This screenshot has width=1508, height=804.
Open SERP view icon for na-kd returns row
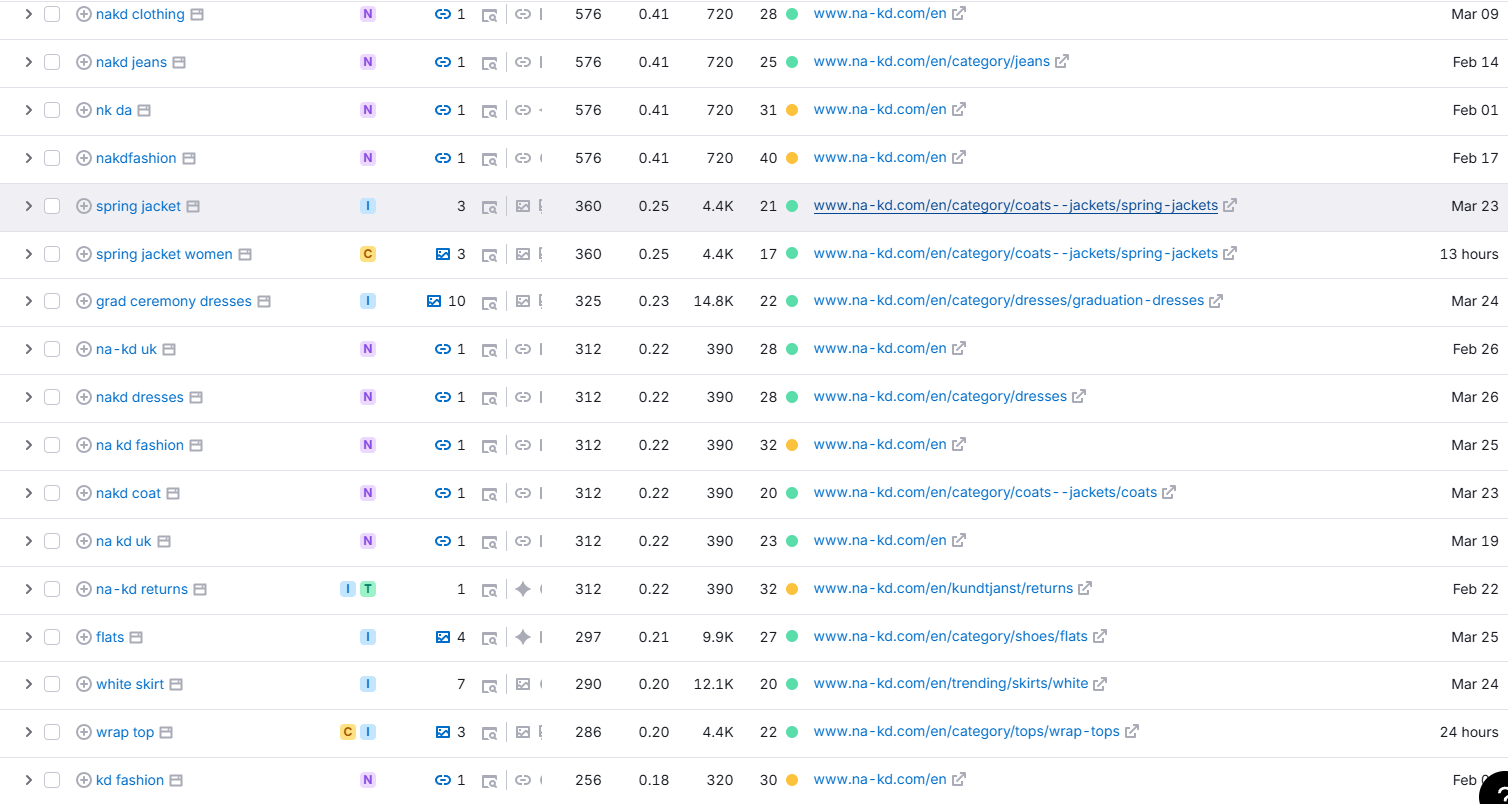[x=489, y=590]
